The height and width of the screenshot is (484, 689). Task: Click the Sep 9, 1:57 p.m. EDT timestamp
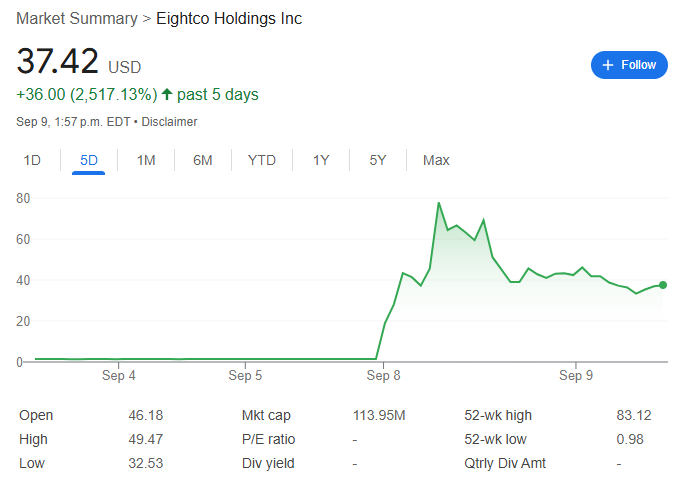[73, 122]
